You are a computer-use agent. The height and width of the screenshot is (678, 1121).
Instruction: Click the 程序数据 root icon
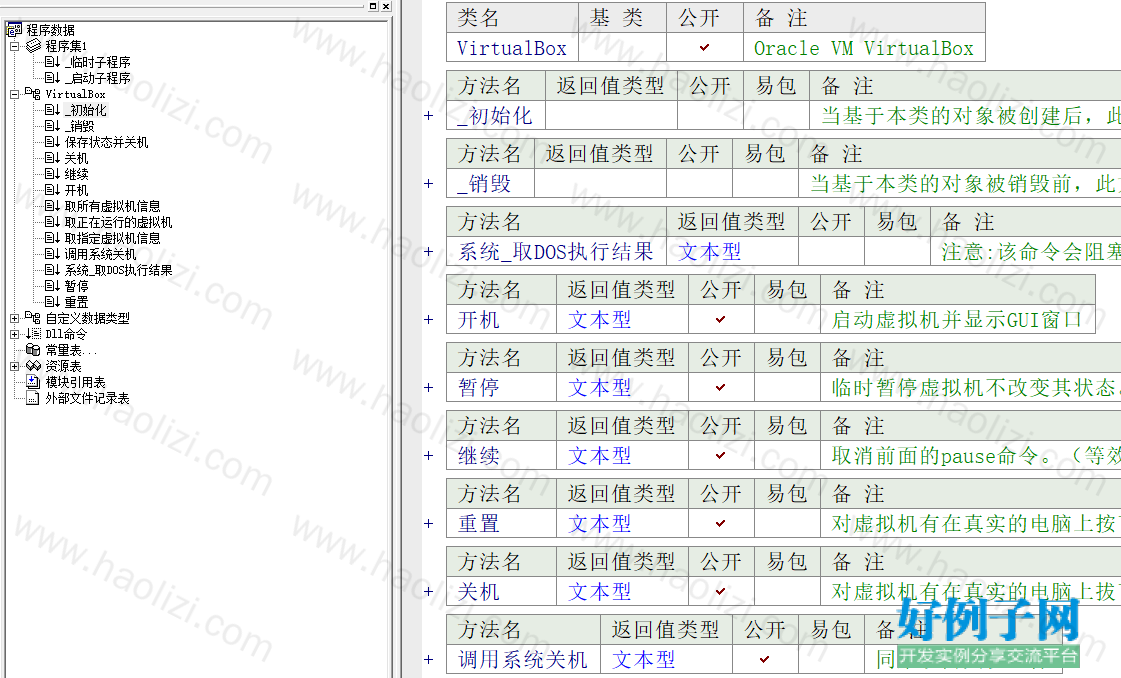tap(14, 29)
